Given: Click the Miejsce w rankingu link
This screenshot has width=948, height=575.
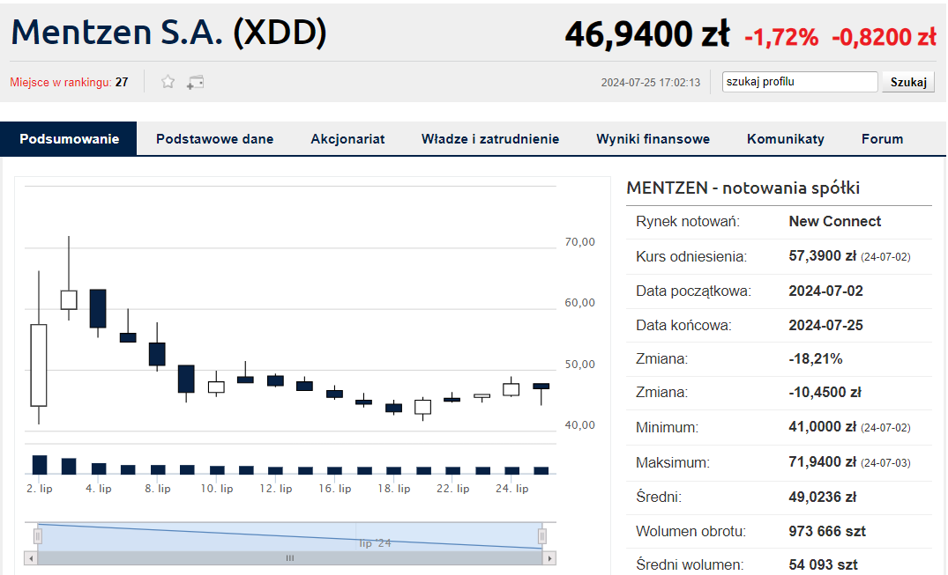Looking at the screenshot, I should [x=60, y=82].
